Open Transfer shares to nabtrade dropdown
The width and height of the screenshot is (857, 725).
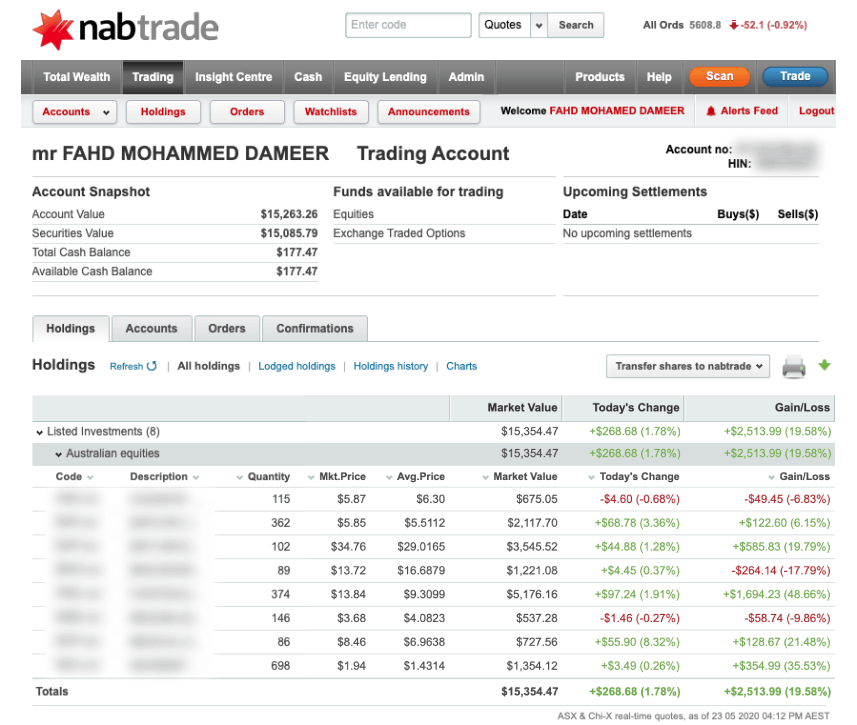click(688, 367)
